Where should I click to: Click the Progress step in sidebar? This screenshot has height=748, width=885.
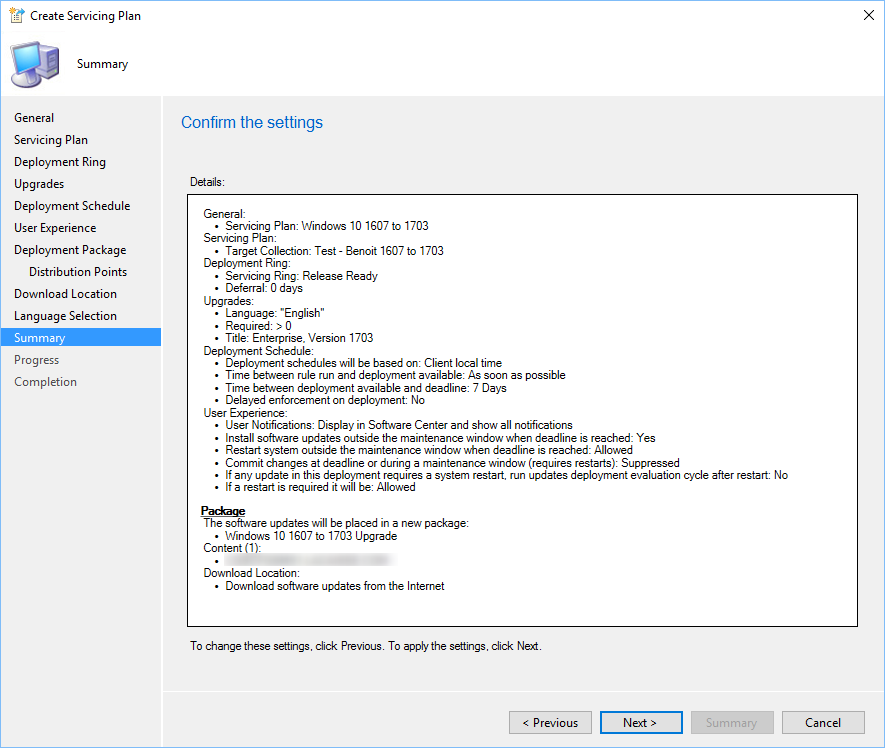(x=37, y=360)
